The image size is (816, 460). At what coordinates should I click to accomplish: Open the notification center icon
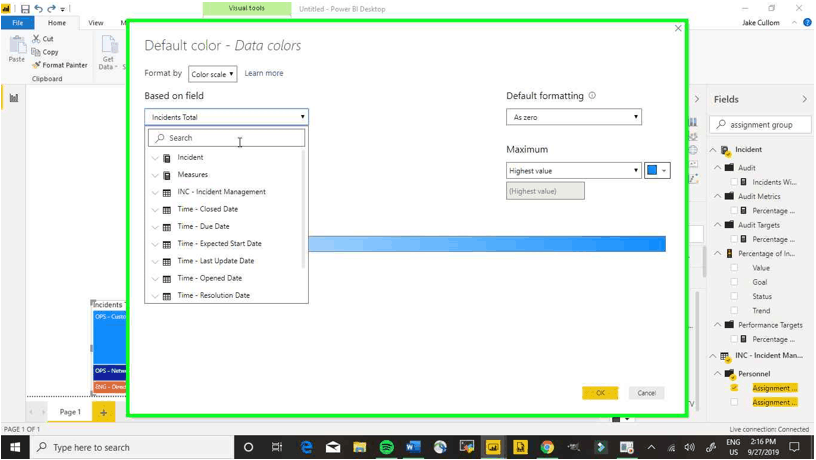(794, 447)
